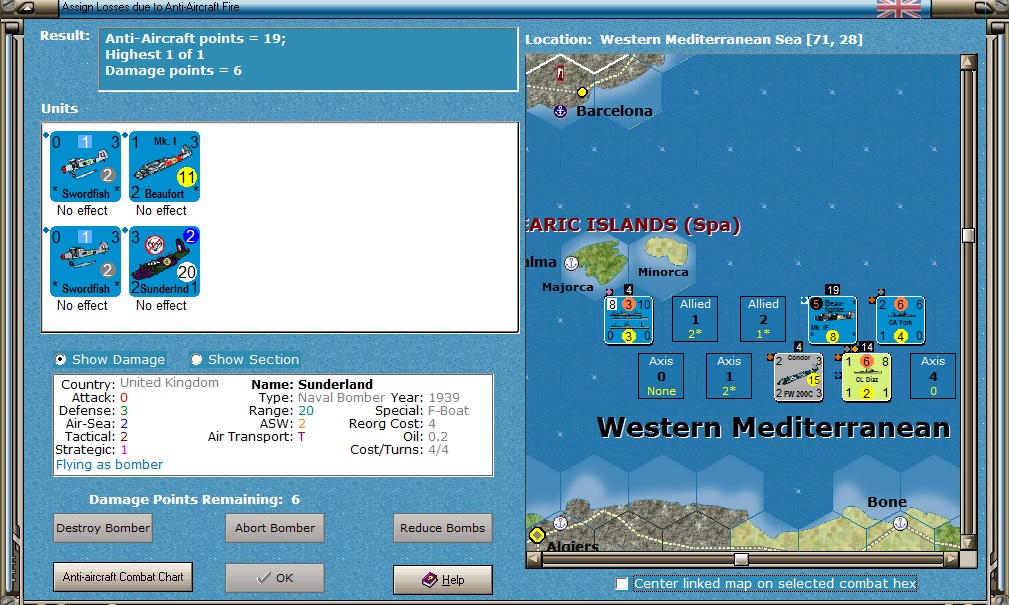
Task: Select the Beaufort Mk. I unit counter
Action: pos(164,167)
